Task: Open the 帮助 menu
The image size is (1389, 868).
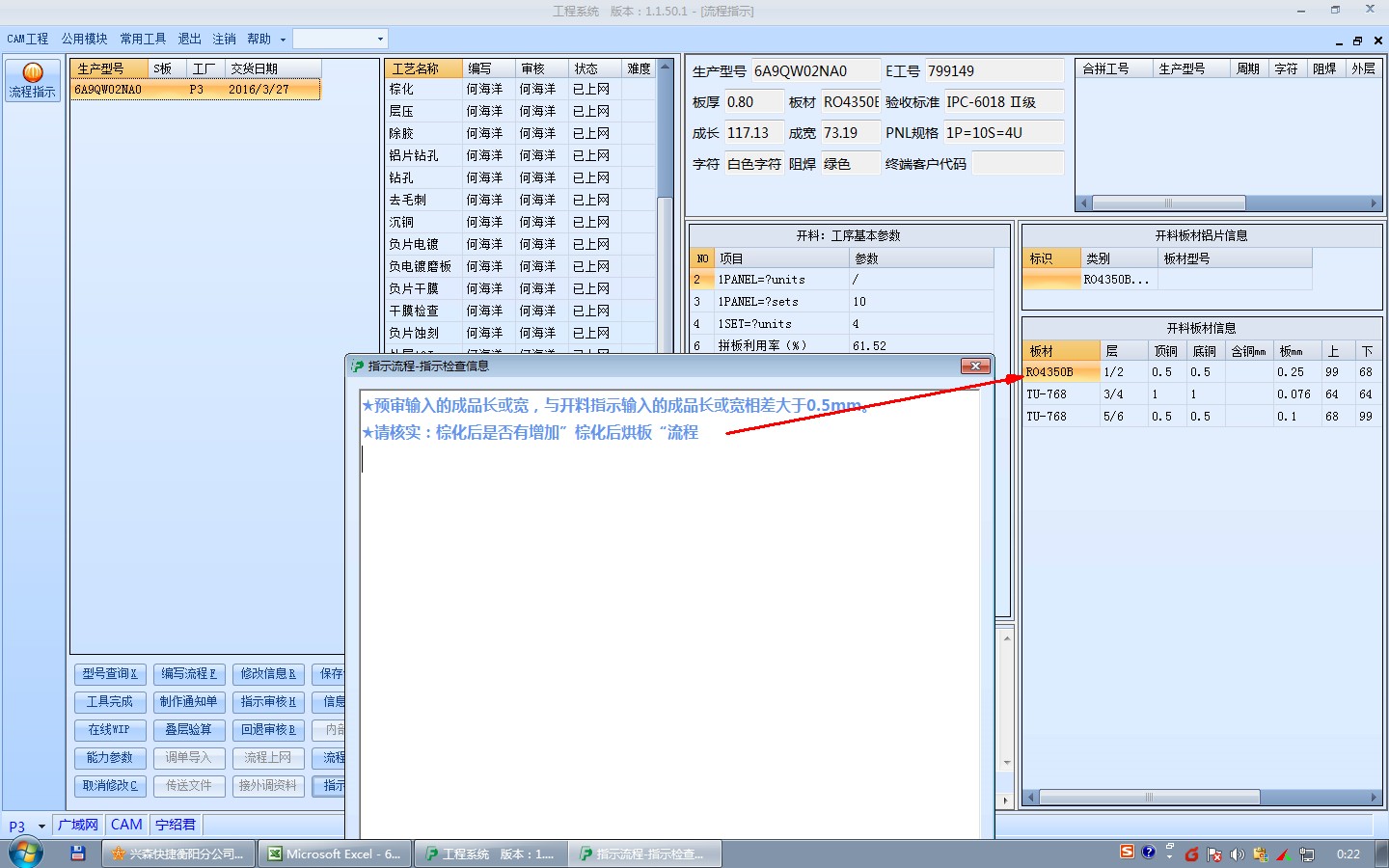Action: 259,40
